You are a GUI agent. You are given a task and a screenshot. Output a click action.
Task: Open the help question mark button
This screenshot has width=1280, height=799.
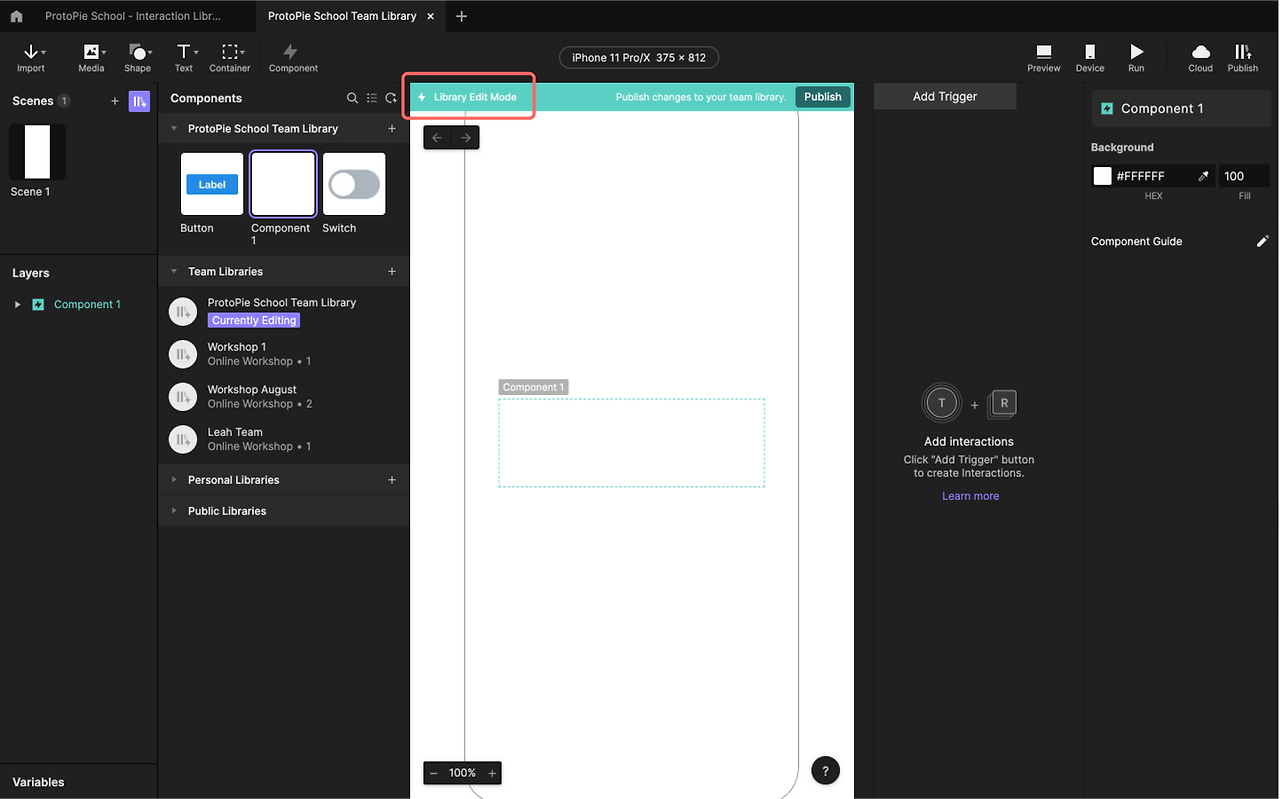coord(825,770)
